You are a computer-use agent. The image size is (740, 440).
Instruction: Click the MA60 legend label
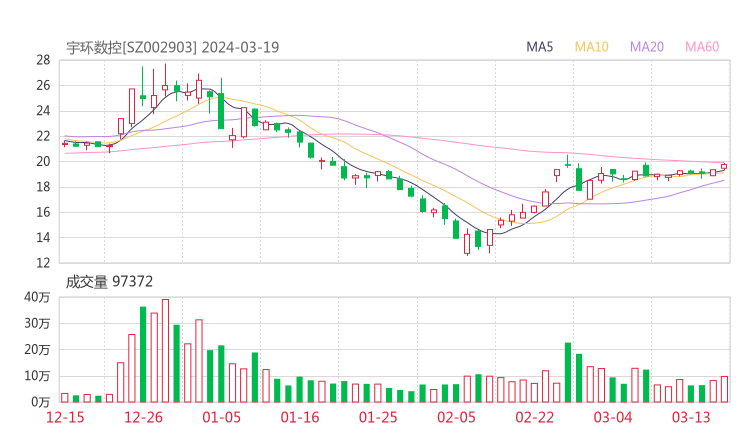[x=702, y=47]
